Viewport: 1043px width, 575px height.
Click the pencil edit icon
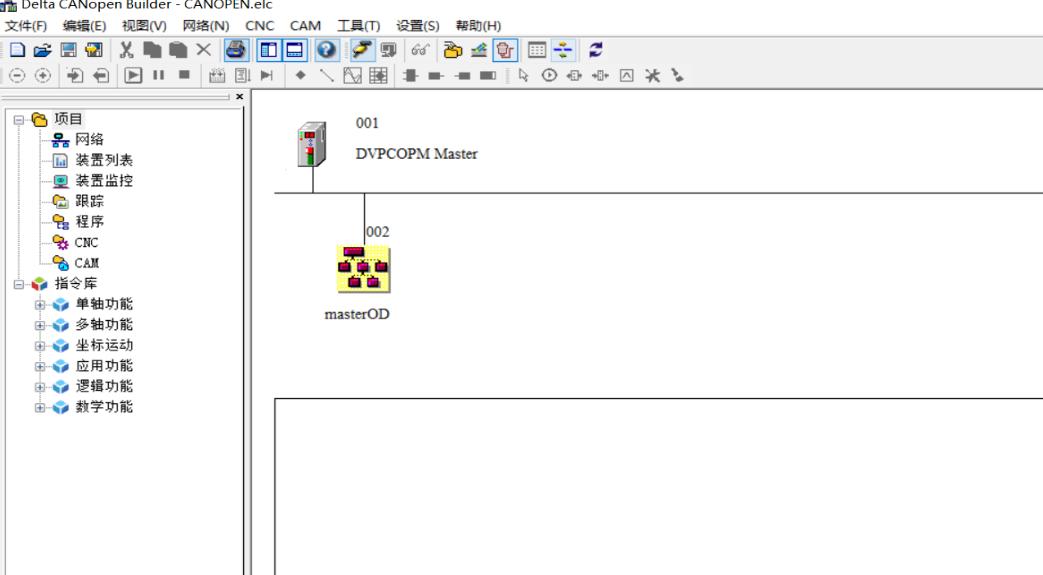pos(479,50)
